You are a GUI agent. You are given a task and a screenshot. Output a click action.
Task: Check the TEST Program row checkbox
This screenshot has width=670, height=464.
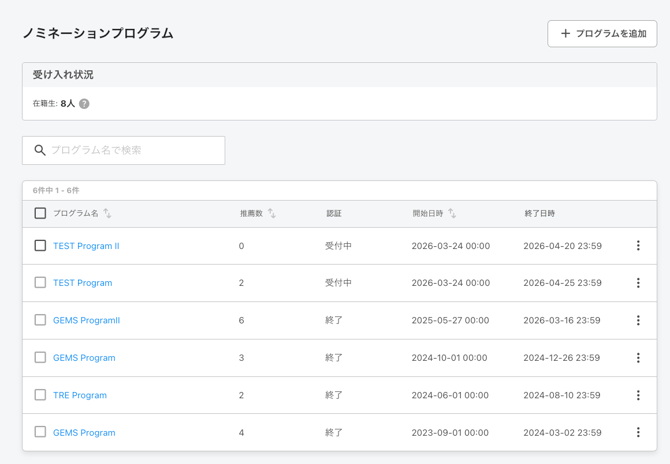pyautogui.click(x=40, y=282)
